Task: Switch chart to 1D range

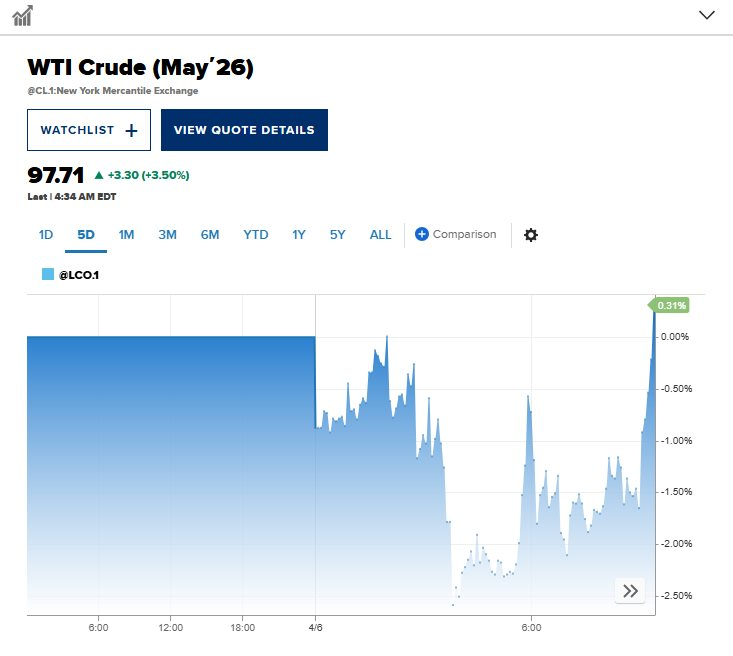Action: (x=46, y=235)
